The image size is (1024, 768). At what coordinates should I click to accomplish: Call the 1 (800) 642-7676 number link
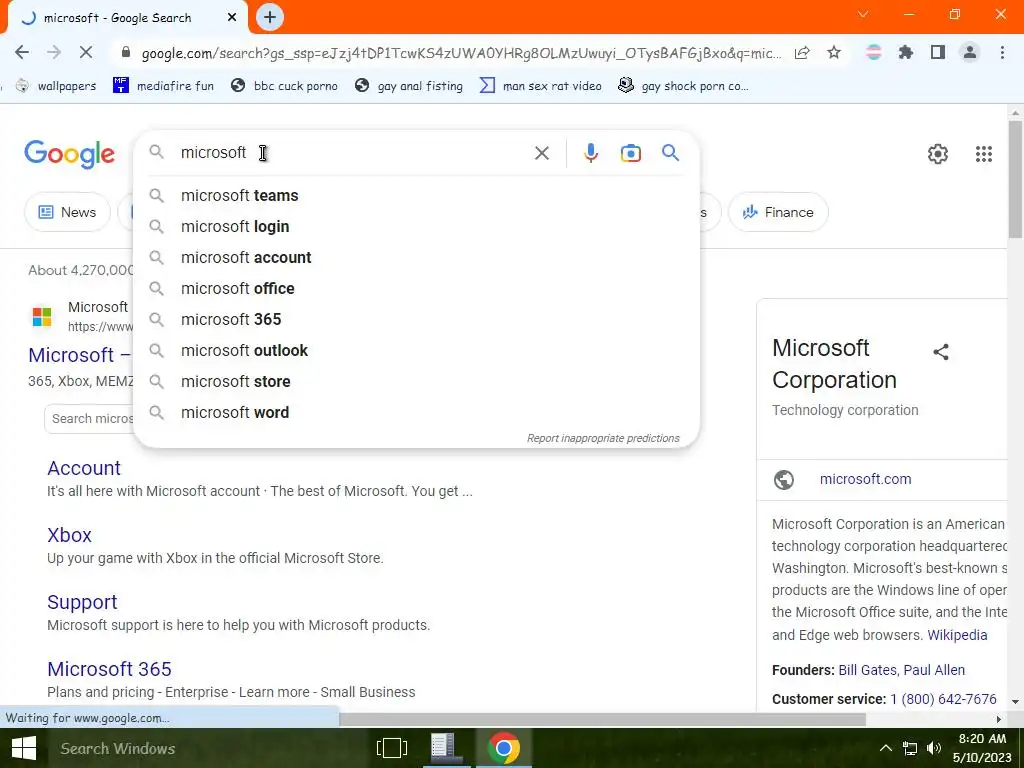tap(943, 699)
